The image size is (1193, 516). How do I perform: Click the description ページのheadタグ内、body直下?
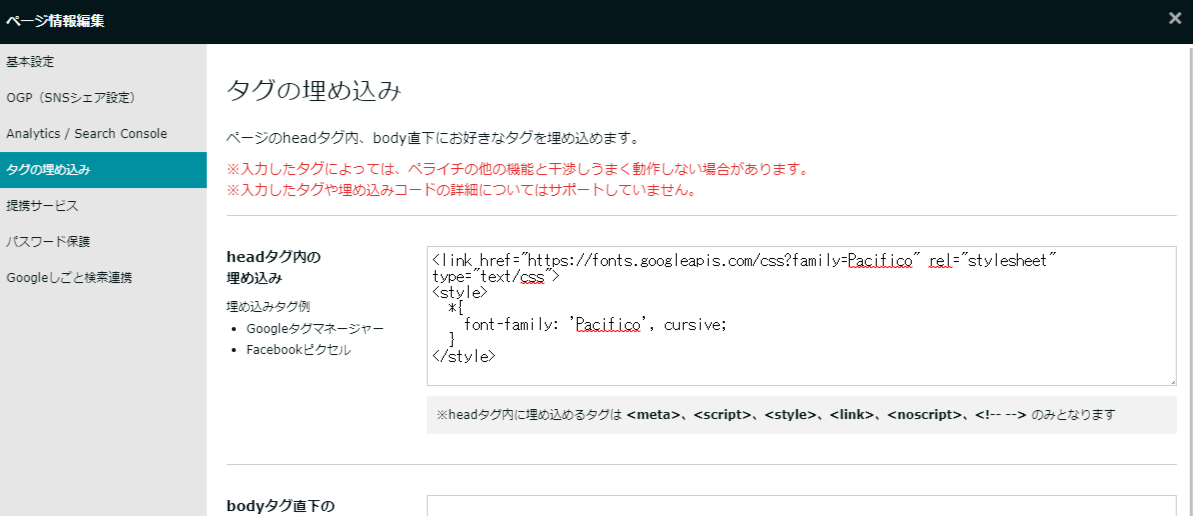[x=432, y=139]
